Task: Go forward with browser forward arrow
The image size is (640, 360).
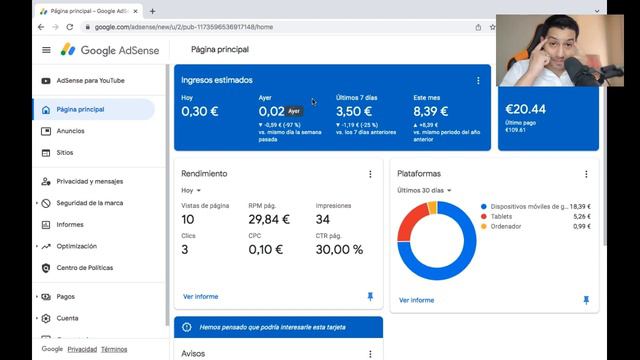Action: click(56, 27)
